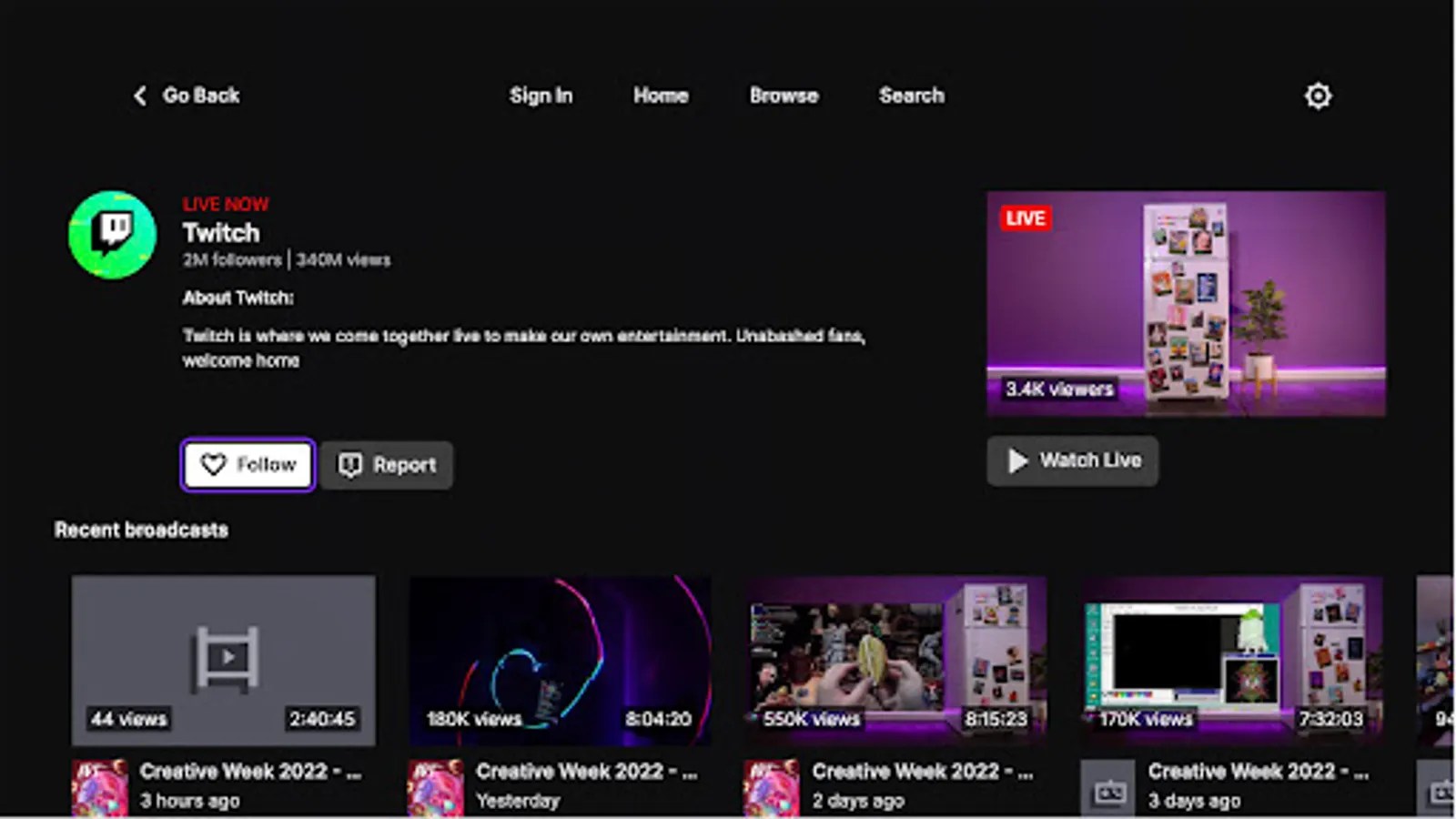
Task: Open the settings gear icon
Action: pyautogui.click(x=1319, y=96)
